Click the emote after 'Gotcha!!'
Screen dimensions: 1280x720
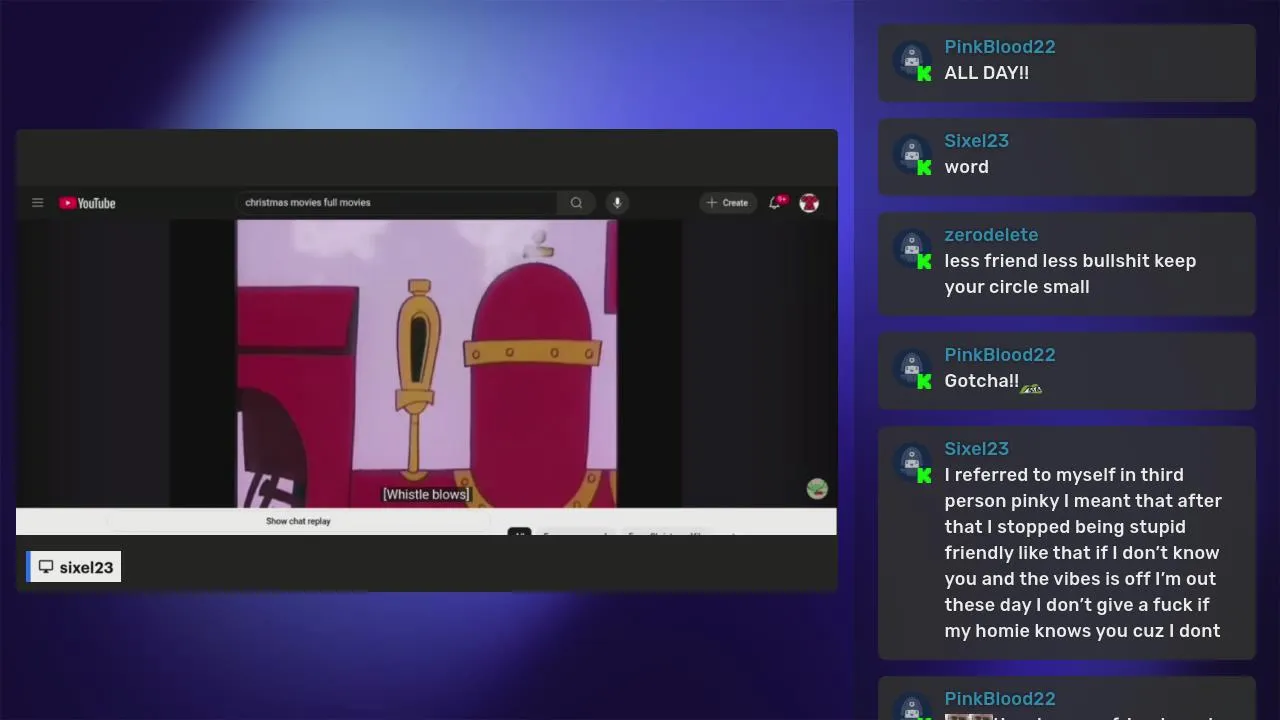pos(1031,387)
